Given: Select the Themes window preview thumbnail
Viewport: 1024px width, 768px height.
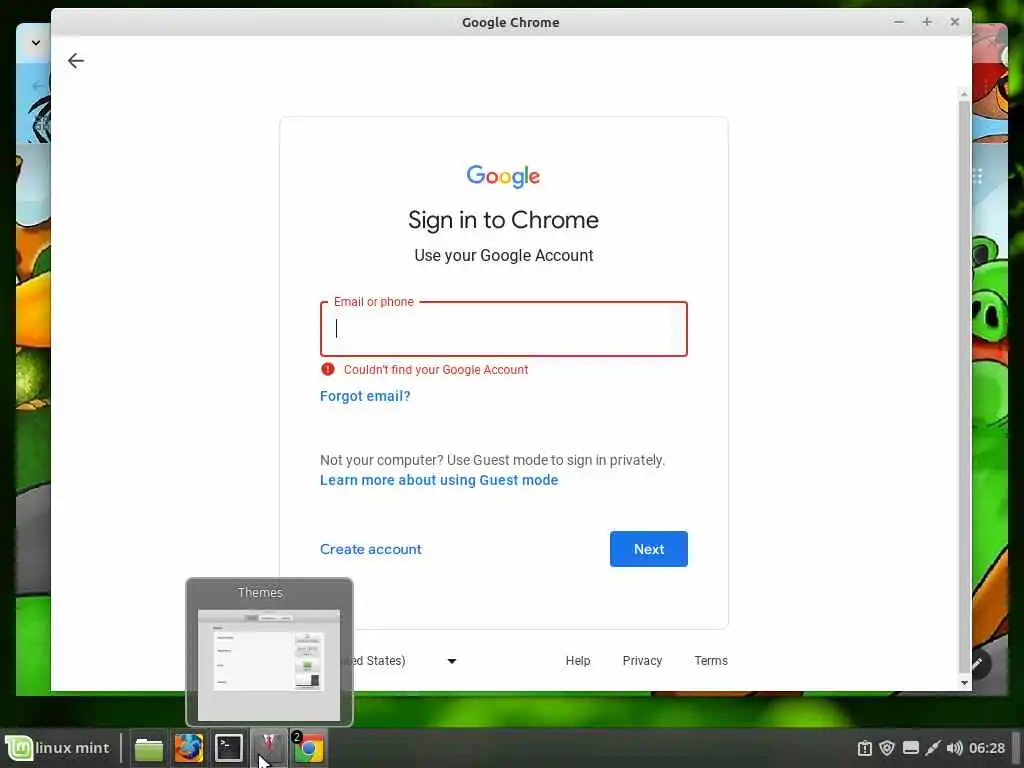Looking at the screenshot, I should tap(269, 664).
